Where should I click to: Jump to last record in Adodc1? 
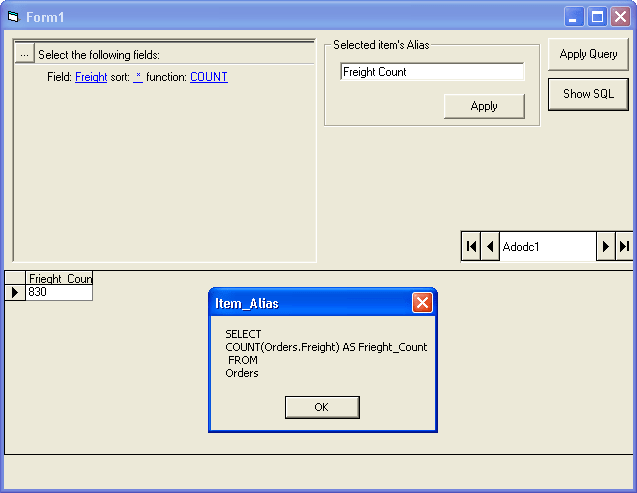click(624, 246)
